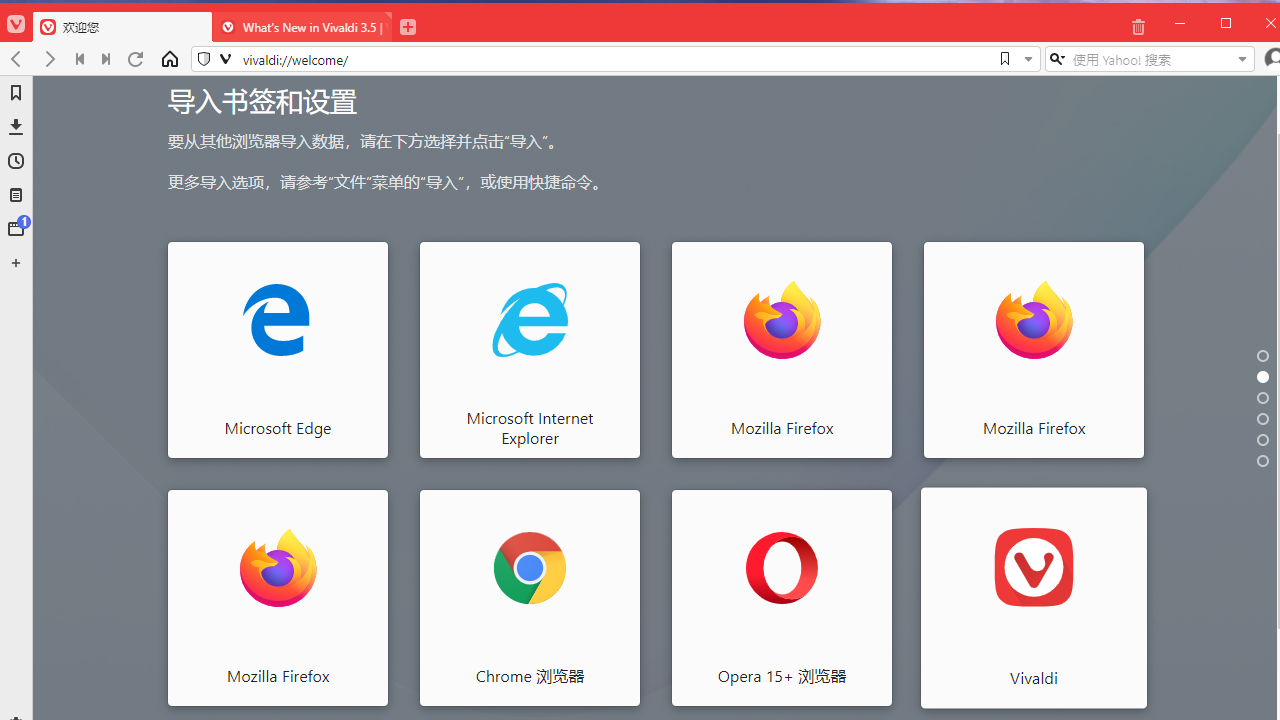
Task: Select the second page navigation dot
Action: (1262, 377)
